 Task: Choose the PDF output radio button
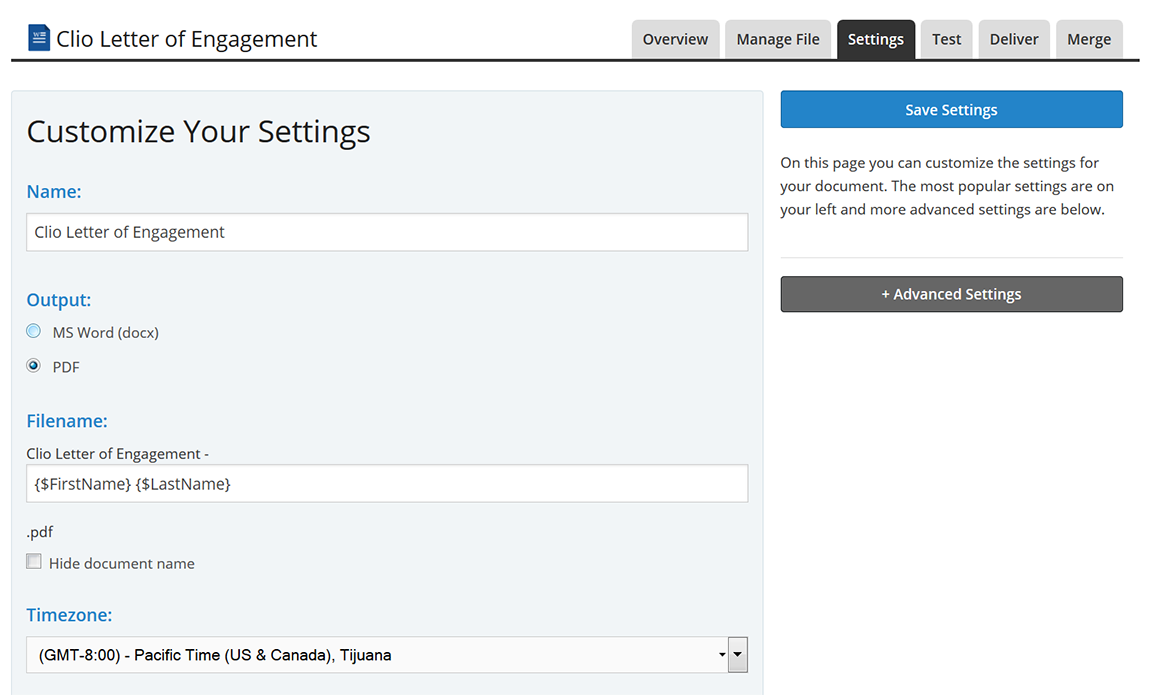coord(34,366)
